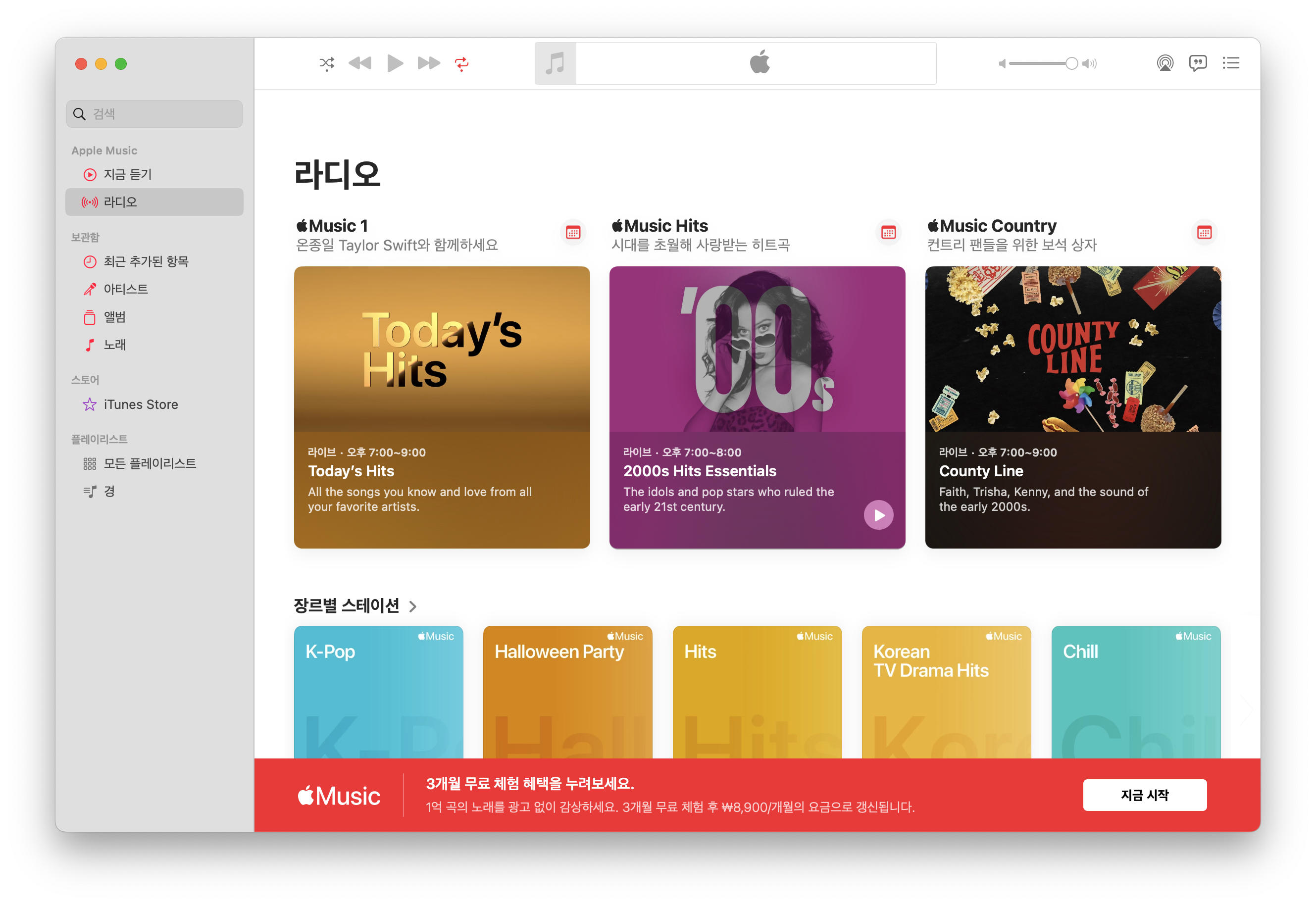
Task: Click the 지금 시작 trial button
Action: tap(1144, 795)
